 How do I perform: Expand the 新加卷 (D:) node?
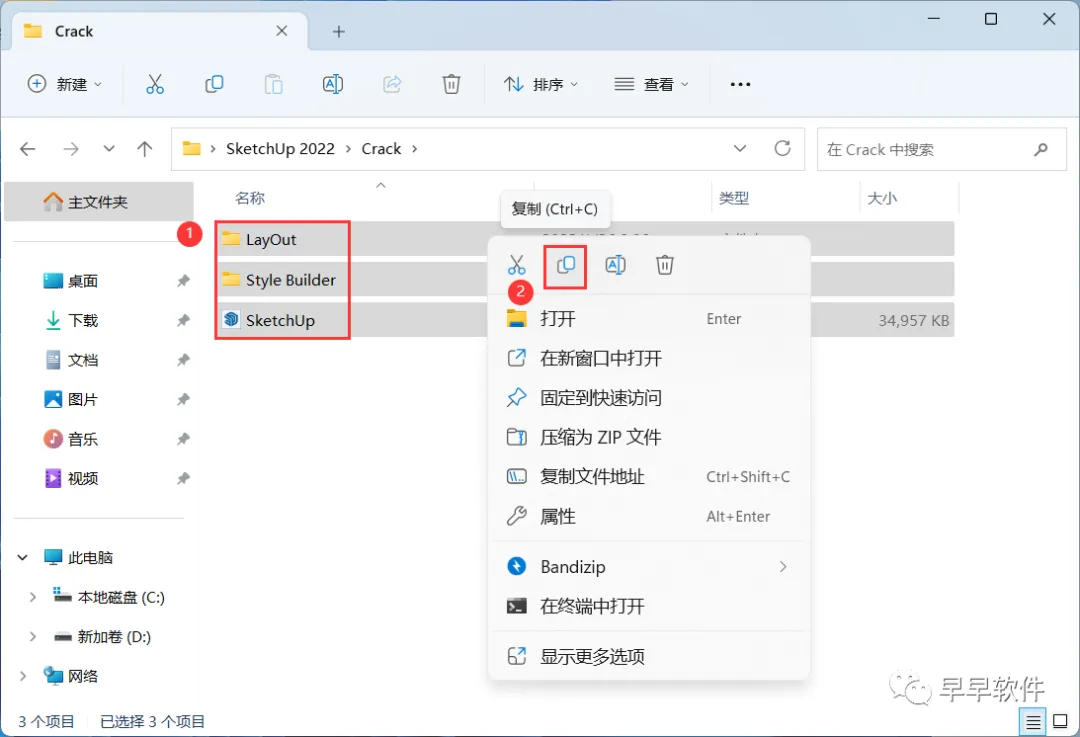coord(32,636)
